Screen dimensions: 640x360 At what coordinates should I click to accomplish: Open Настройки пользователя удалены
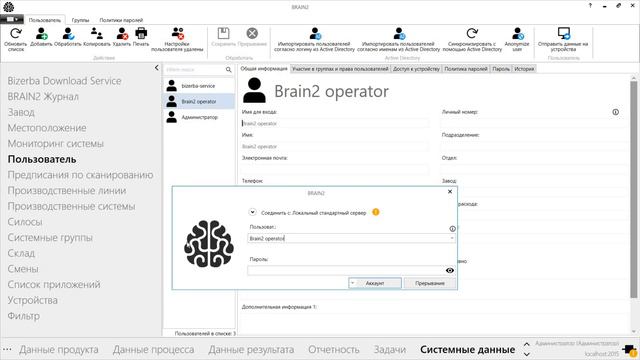pos(177,39)
